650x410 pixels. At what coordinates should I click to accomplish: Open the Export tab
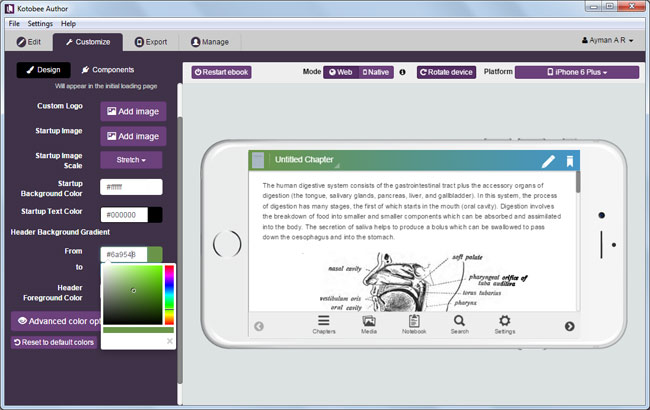[151, 42]
